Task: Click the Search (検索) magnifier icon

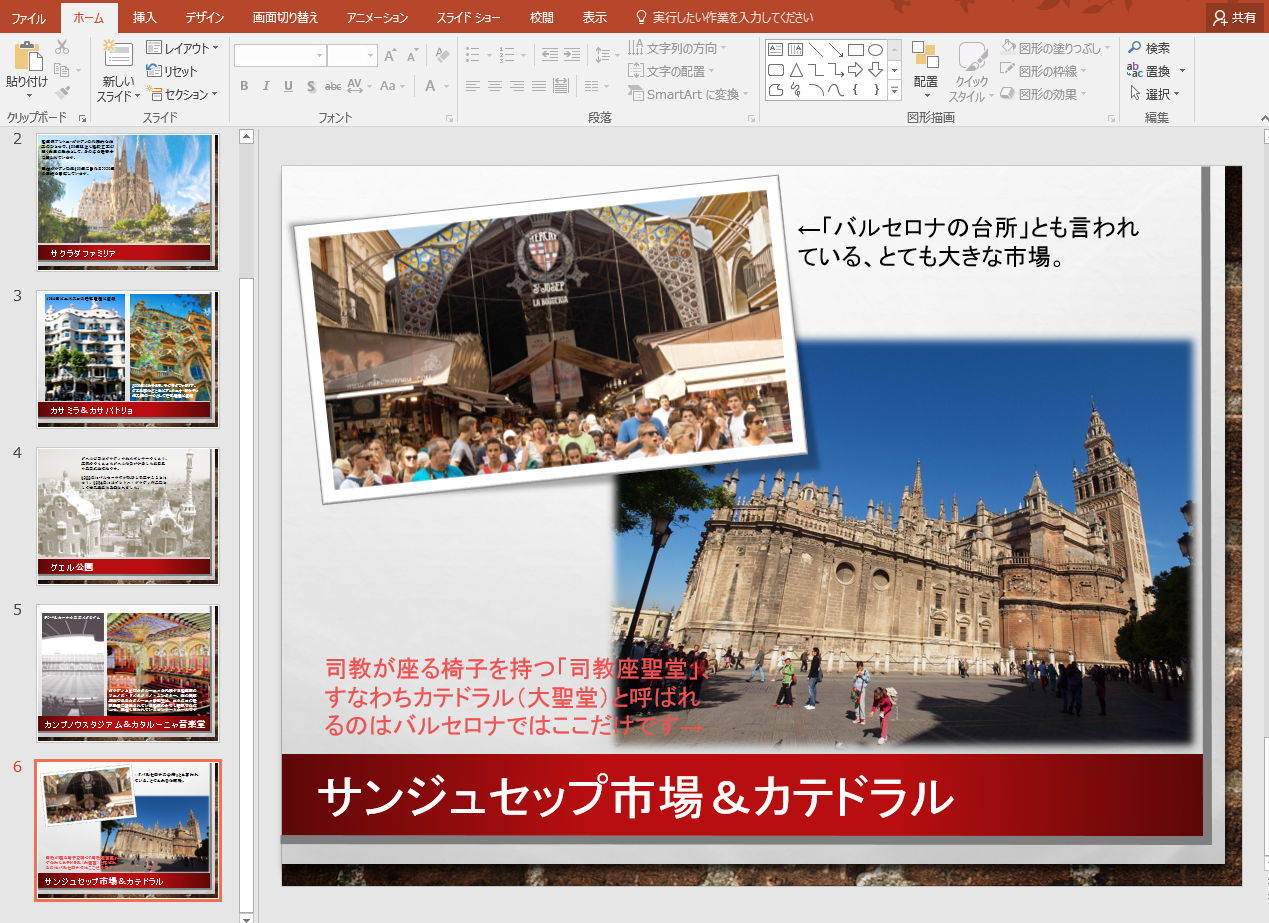Action: coord(1134,48)
